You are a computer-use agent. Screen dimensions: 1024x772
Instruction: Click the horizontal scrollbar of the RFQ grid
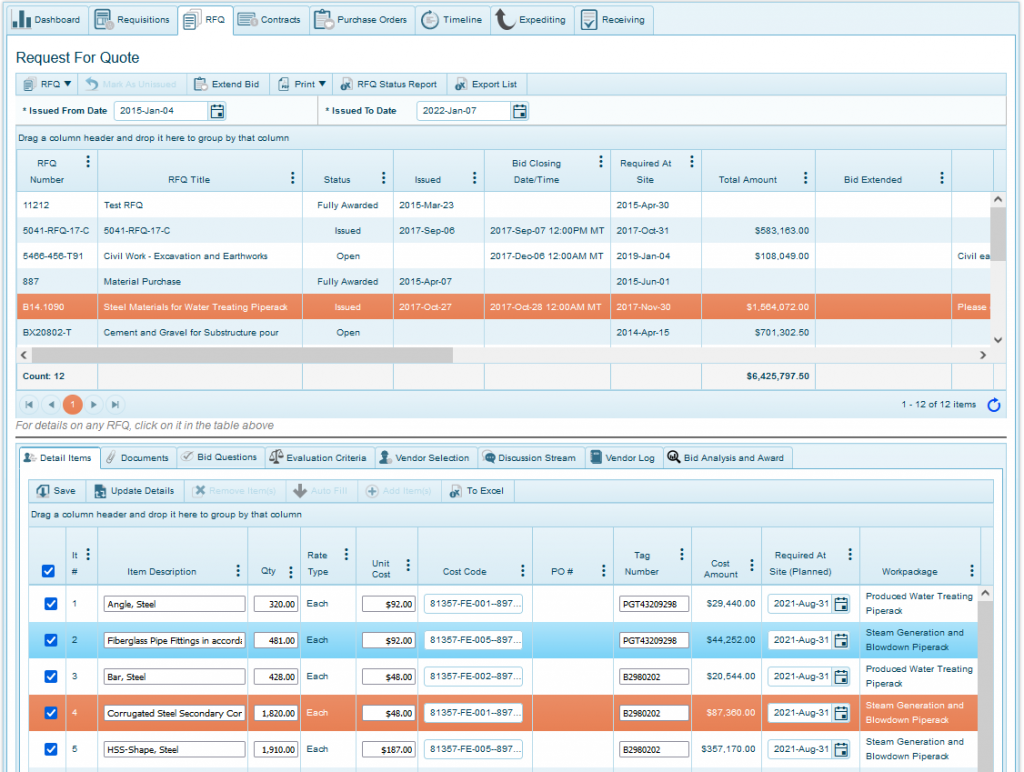240,355
